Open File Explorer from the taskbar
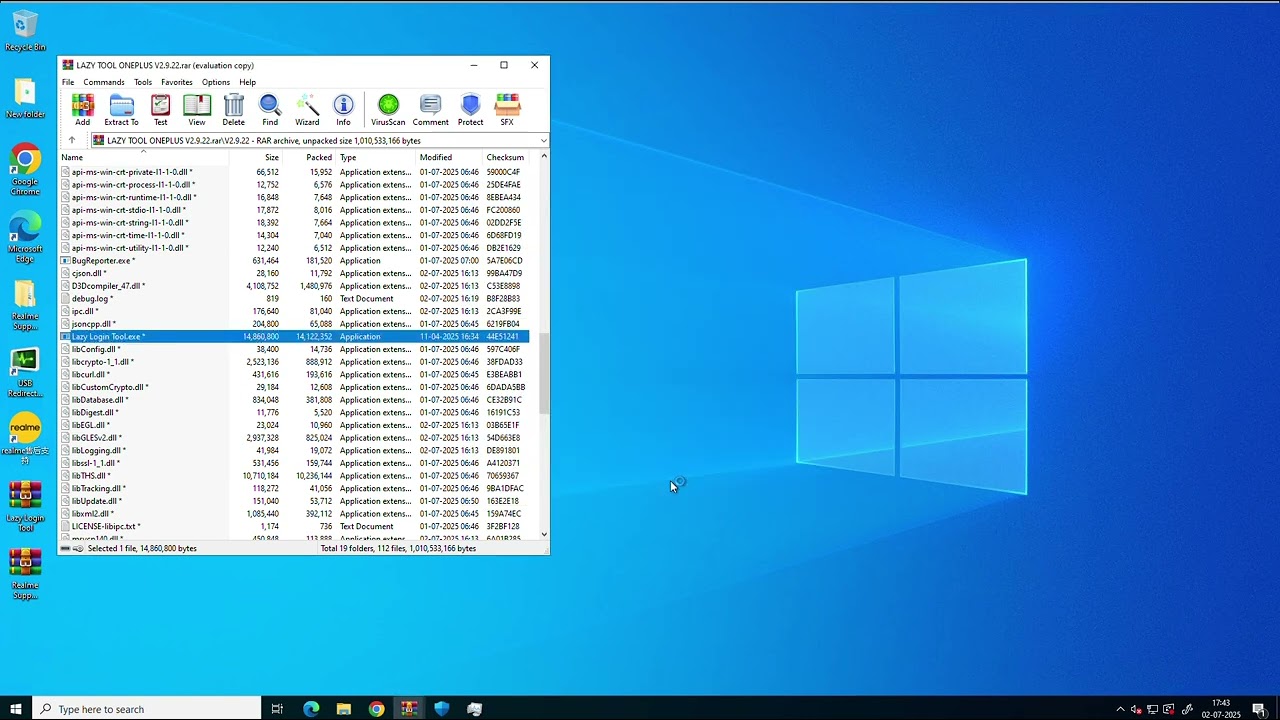Image resolution: width=1280 pixels, height=720 pixels. (x=344, y=709)
